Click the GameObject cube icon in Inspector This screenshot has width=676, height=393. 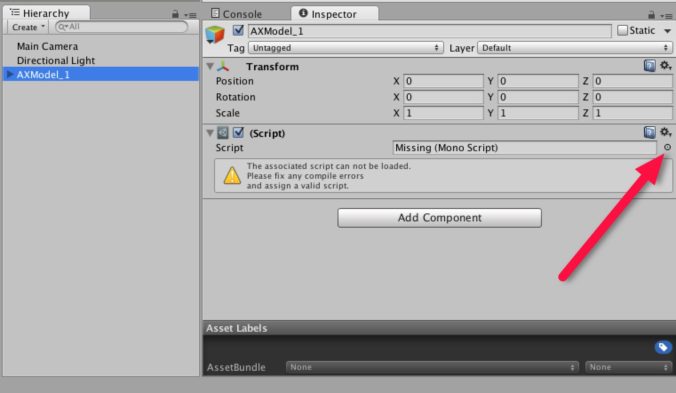pyautogui.click(x=215, y=34)
